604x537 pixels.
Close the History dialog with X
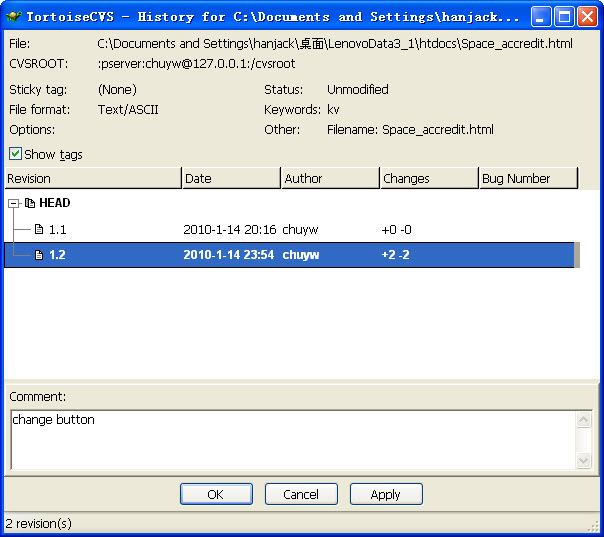[586, 17]
